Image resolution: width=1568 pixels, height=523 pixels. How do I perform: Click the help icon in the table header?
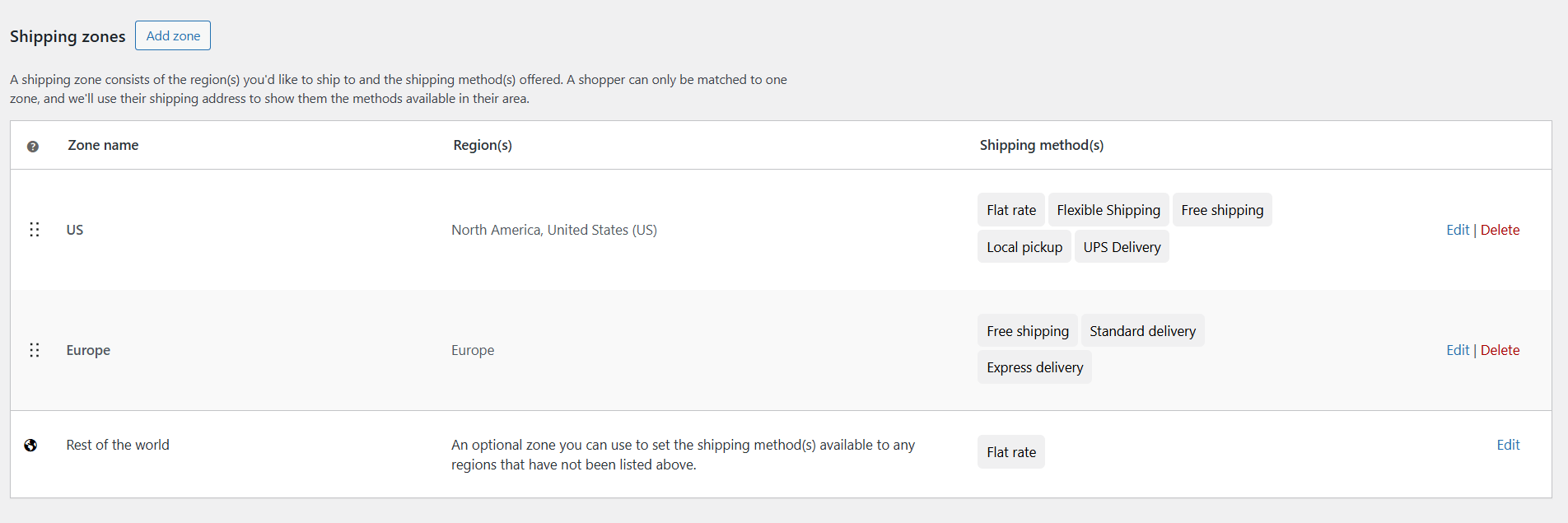click(33, 146)
